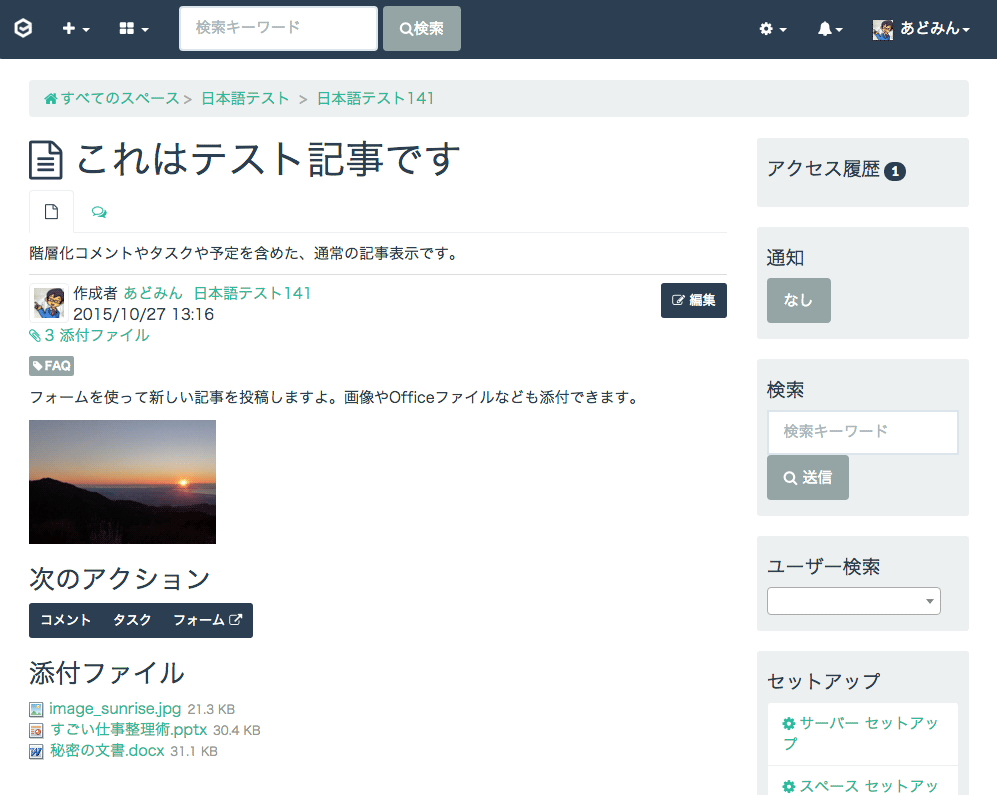
Task: Open the あどみん user account menu
Action: [x=921, y=29]
